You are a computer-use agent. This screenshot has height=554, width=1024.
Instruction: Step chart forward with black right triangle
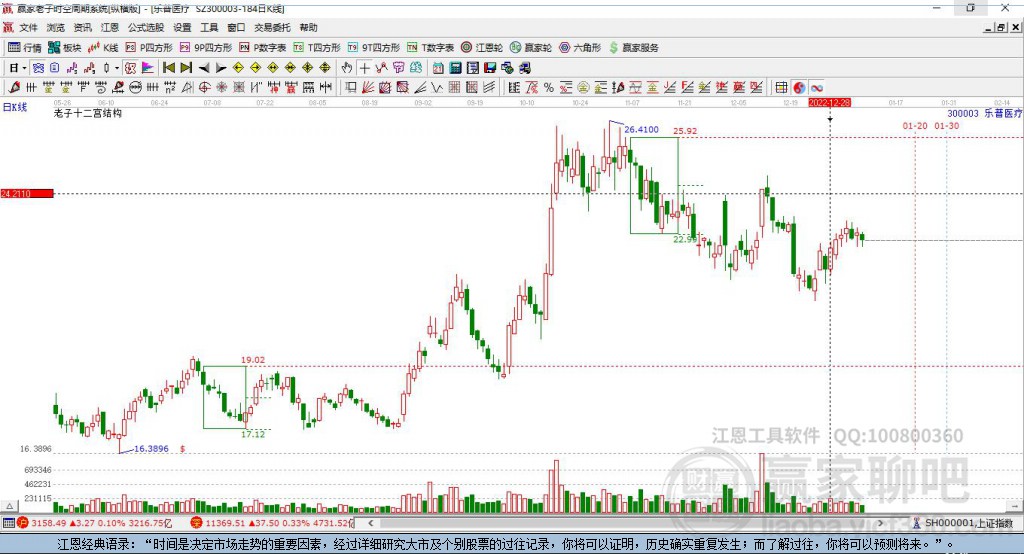point(221,68)
